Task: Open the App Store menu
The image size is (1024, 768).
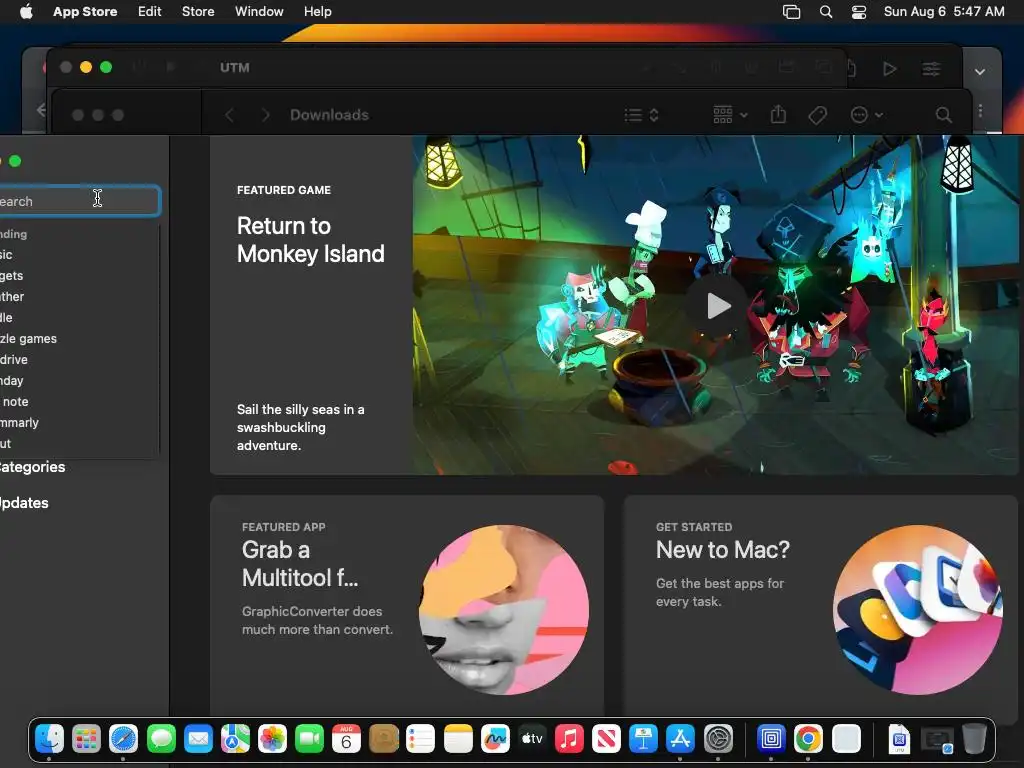Action: click(85, 12)
